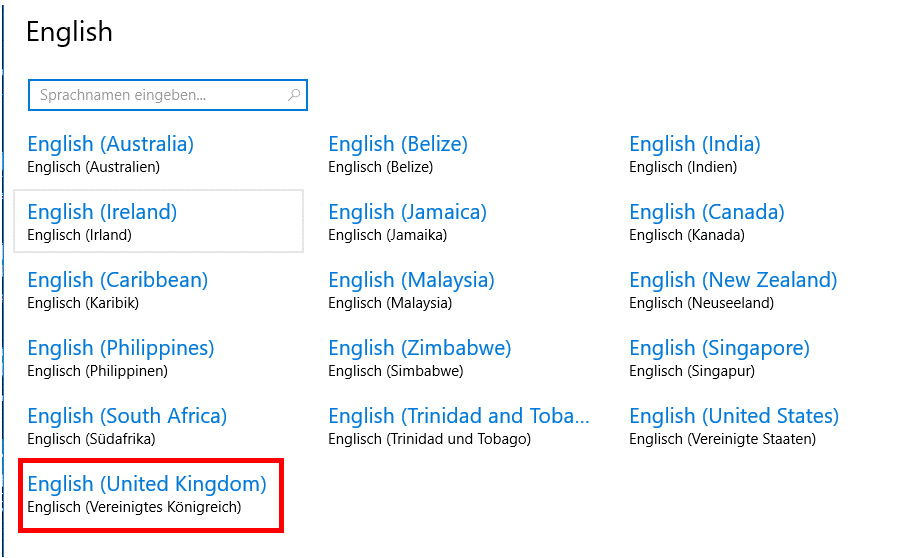Pick English (Jamaica) option
The image size is (906, 558).
click(x=407, y=212)
